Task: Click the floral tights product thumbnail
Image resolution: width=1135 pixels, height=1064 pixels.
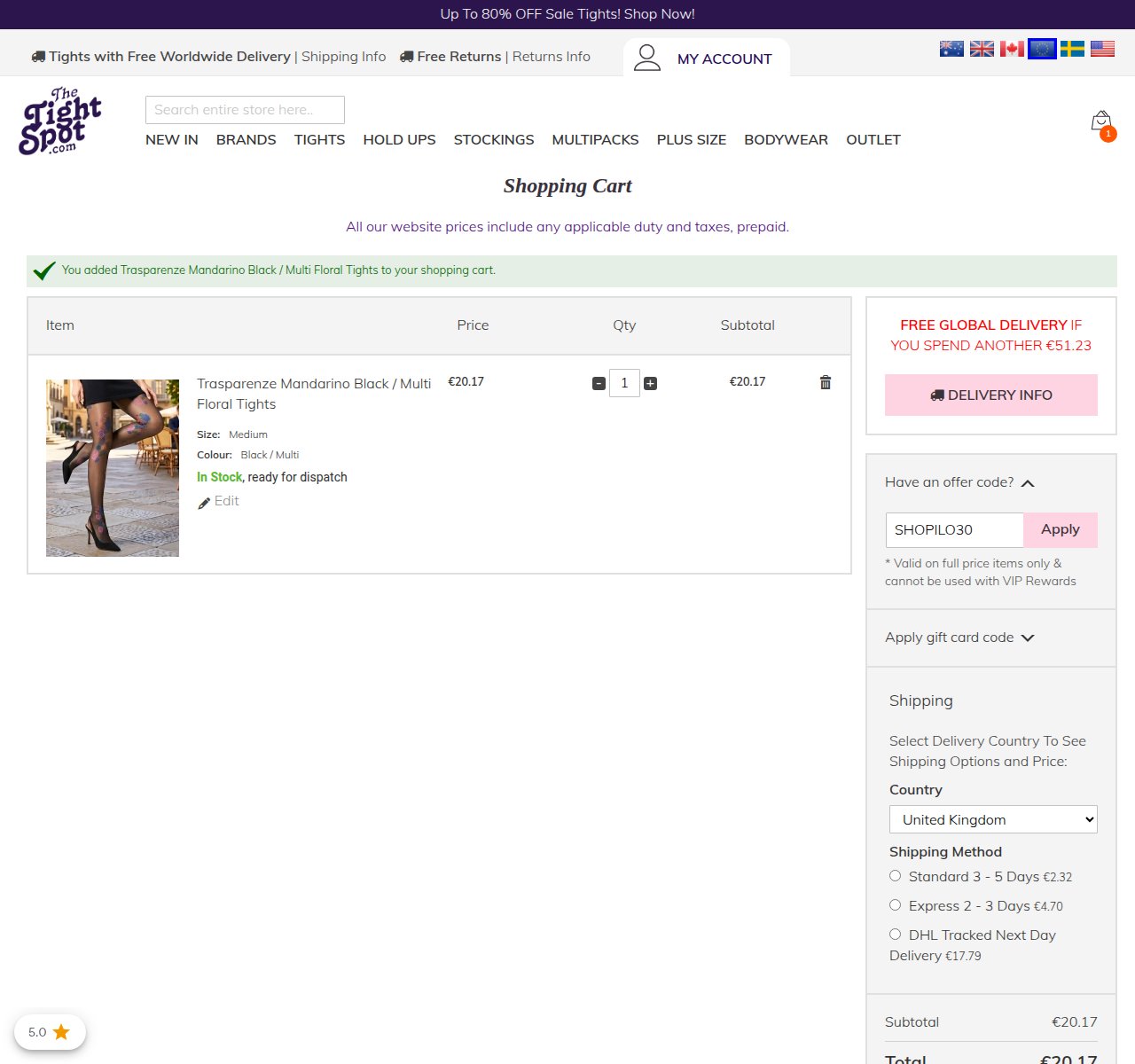Action: [113, 468]
